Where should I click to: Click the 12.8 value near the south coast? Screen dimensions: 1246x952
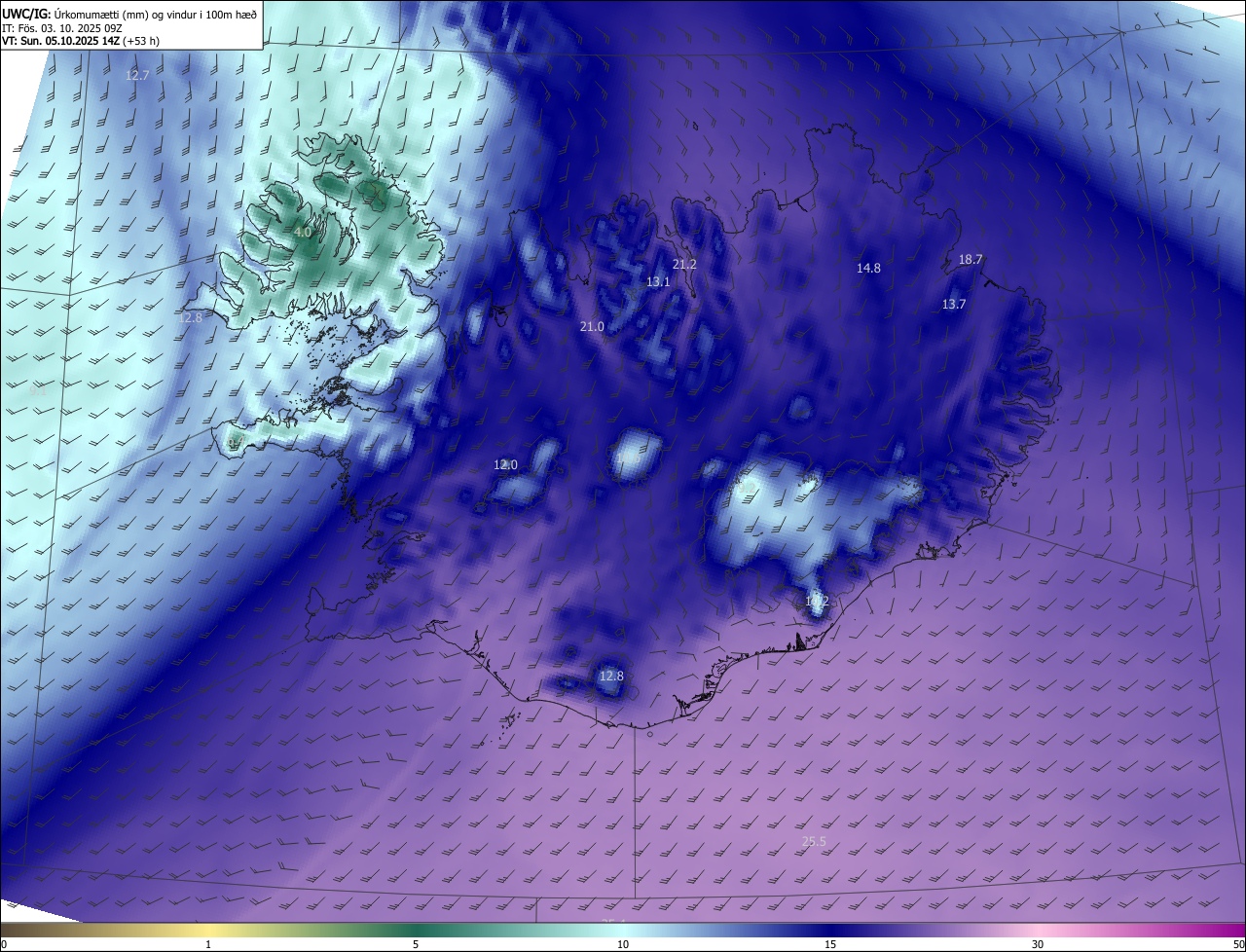(x=611, y=676)
